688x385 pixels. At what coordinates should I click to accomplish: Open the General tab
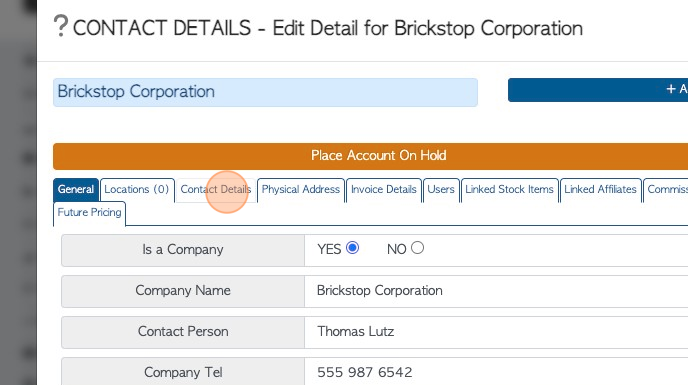(x=76, y=190)
